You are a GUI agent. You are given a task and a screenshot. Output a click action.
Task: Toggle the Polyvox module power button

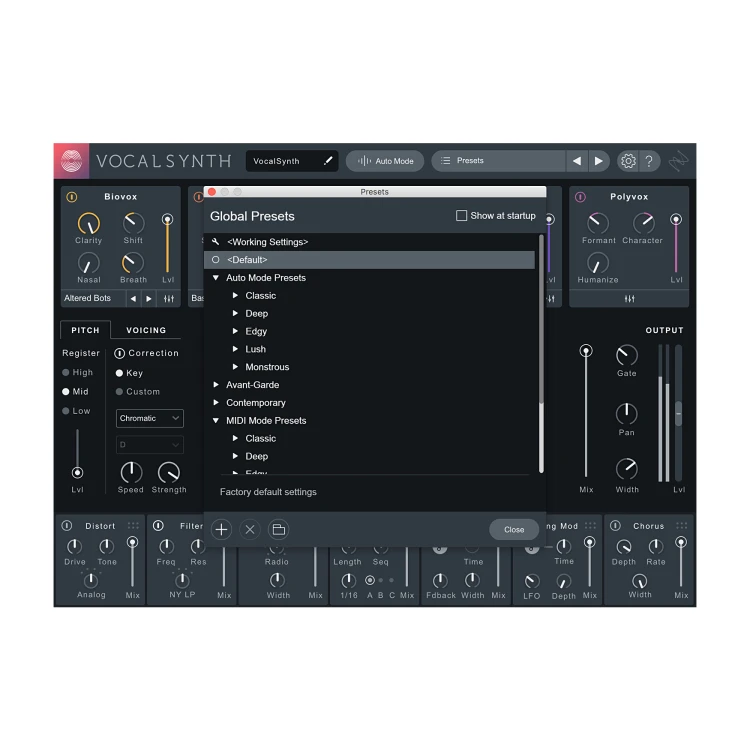tap(580, 197)
